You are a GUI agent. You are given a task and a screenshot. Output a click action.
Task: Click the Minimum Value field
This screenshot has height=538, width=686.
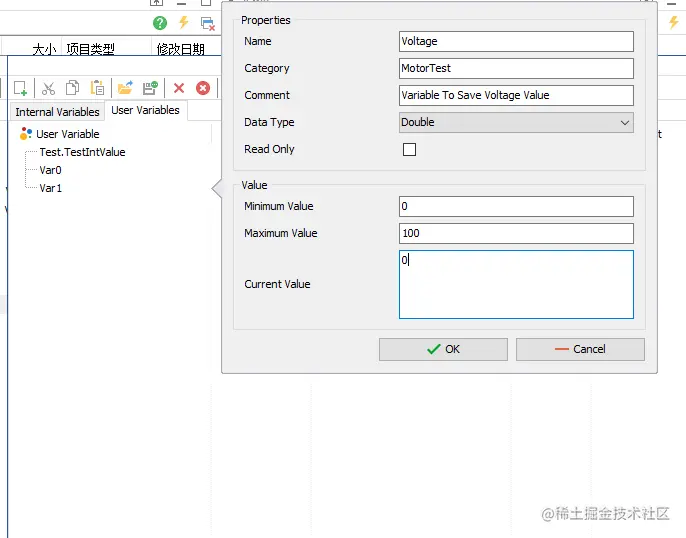[516, 206]
